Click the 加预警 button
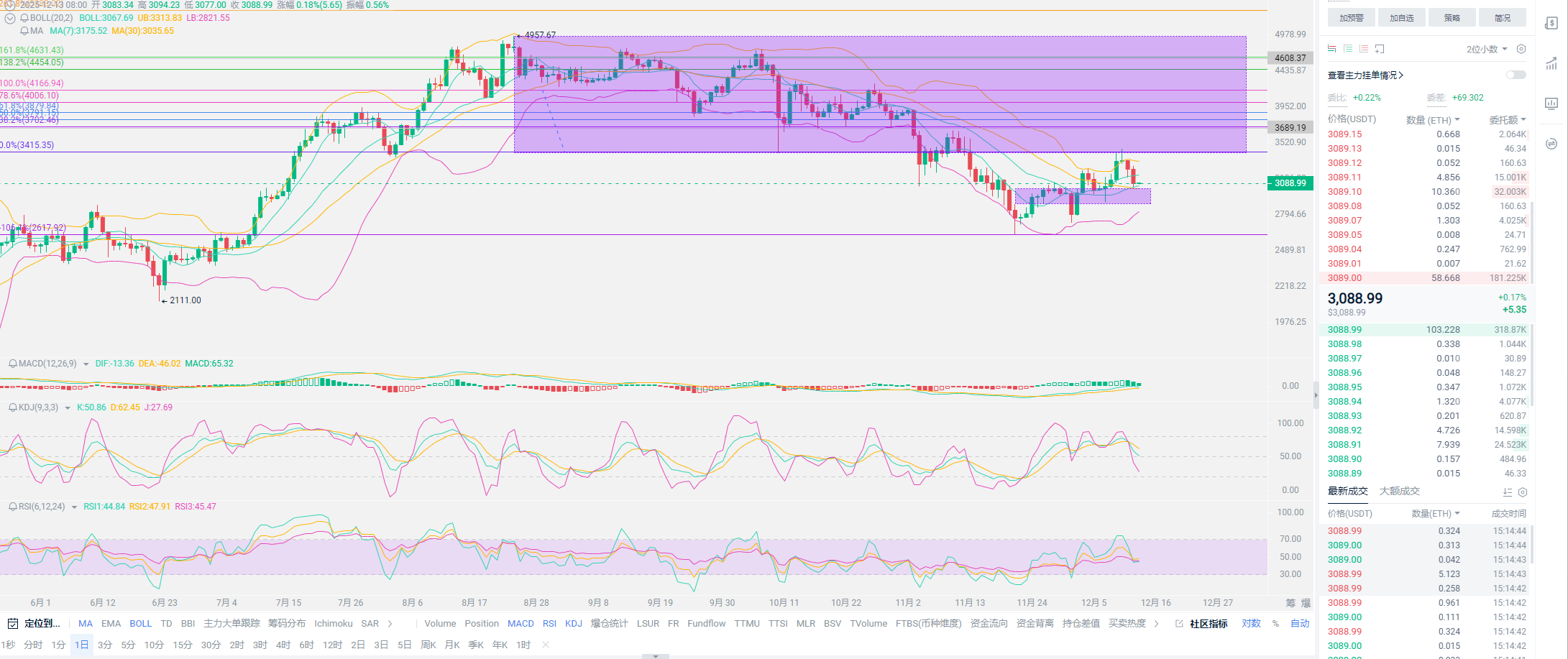1568x659 pixels. click(x=1351, y=18)
